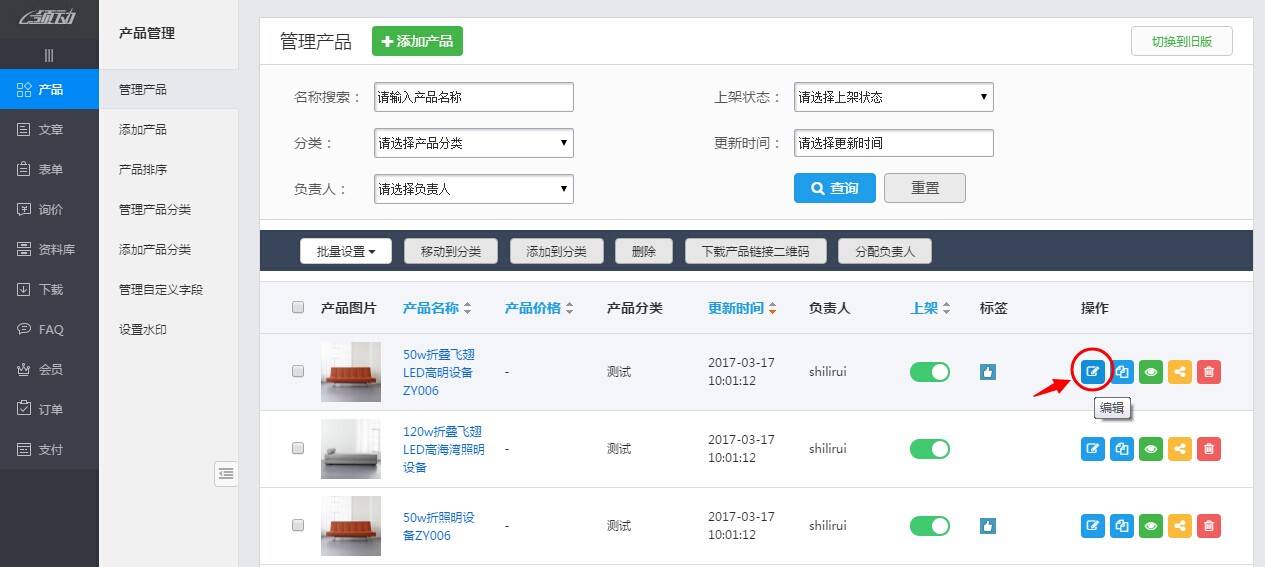Click the hamburger icon at top of sidebar

pyautogui.click(x=49, y=55)
